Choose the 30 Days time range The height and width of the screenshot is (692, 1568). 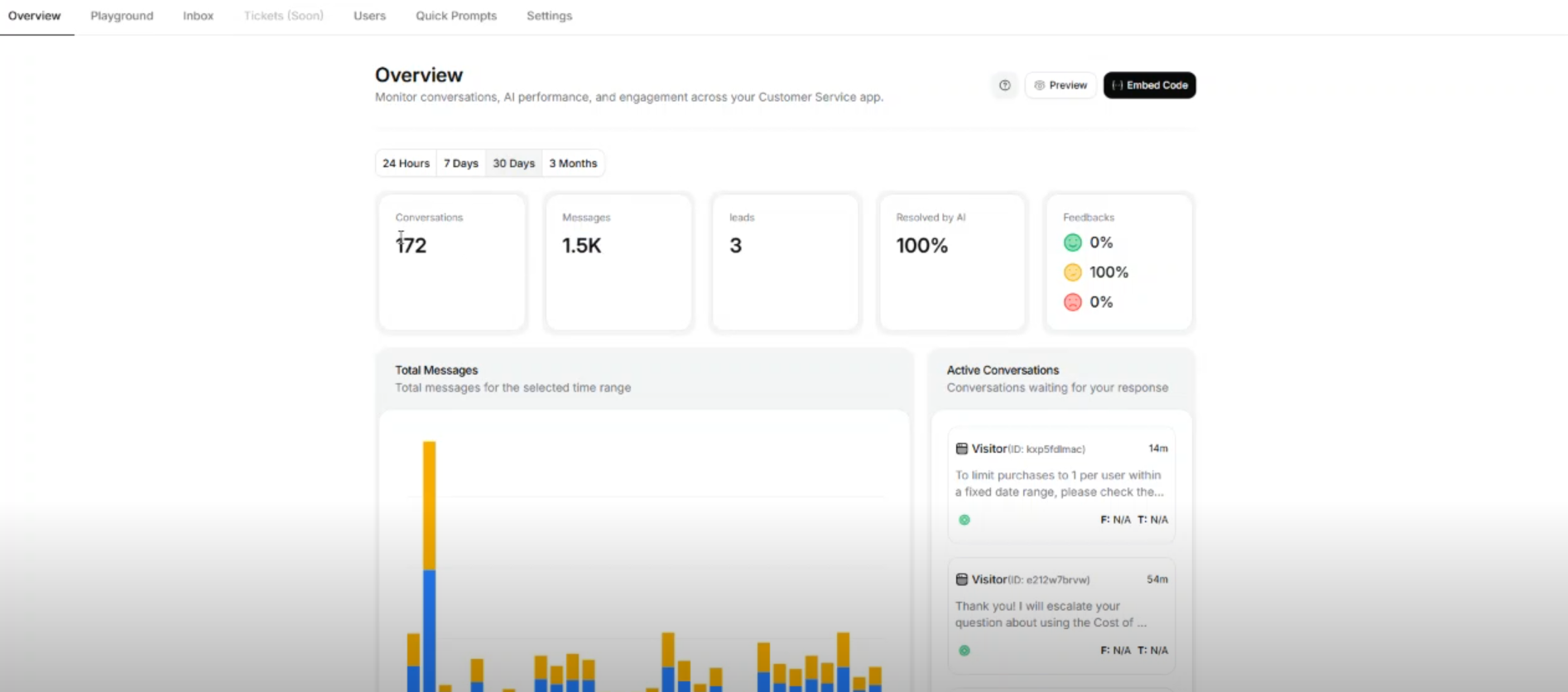(x=513, y=163)
